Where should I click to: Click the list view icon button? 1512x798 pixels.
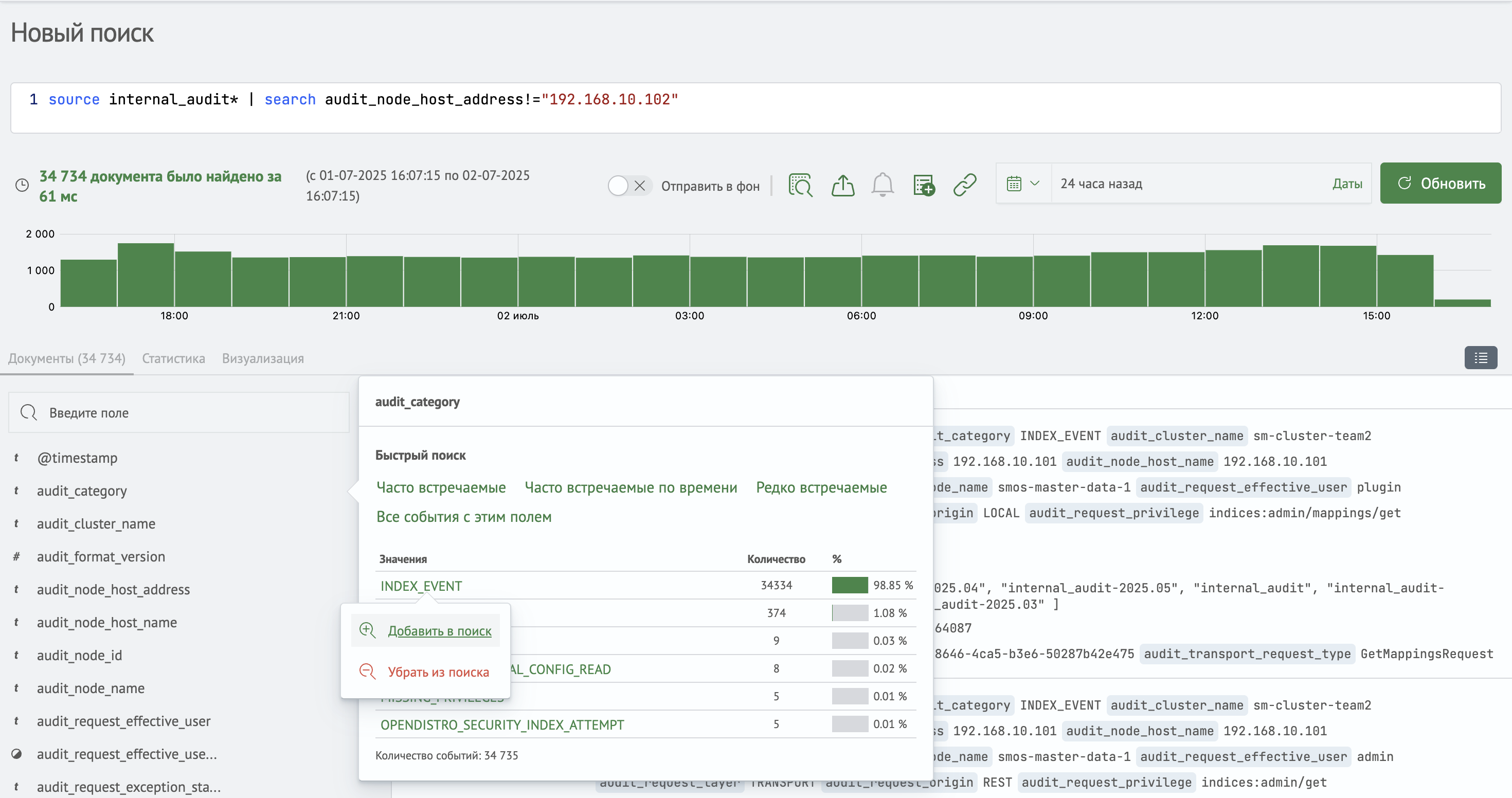click(1481, 357)
